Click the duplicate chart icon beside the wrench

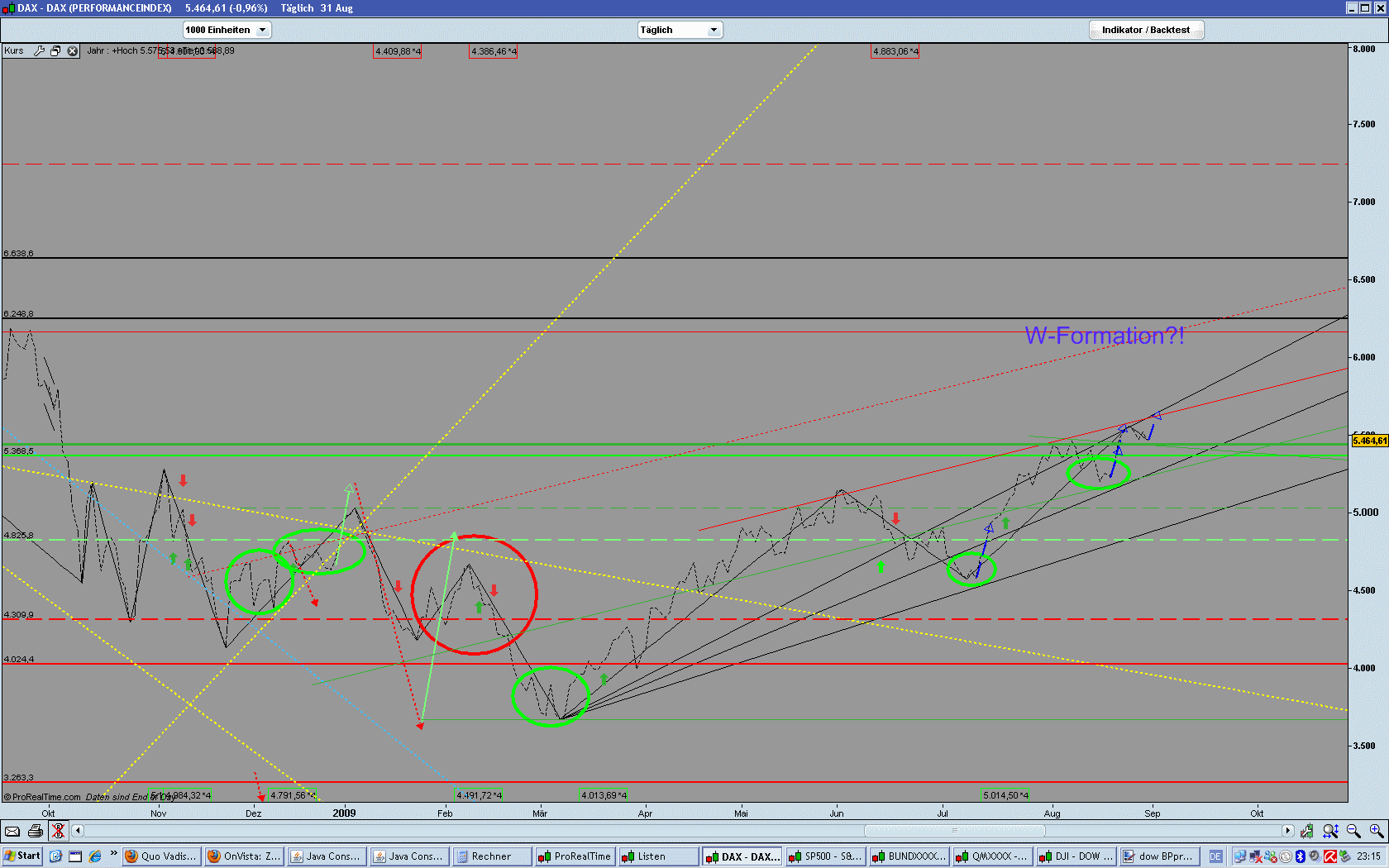55,50
